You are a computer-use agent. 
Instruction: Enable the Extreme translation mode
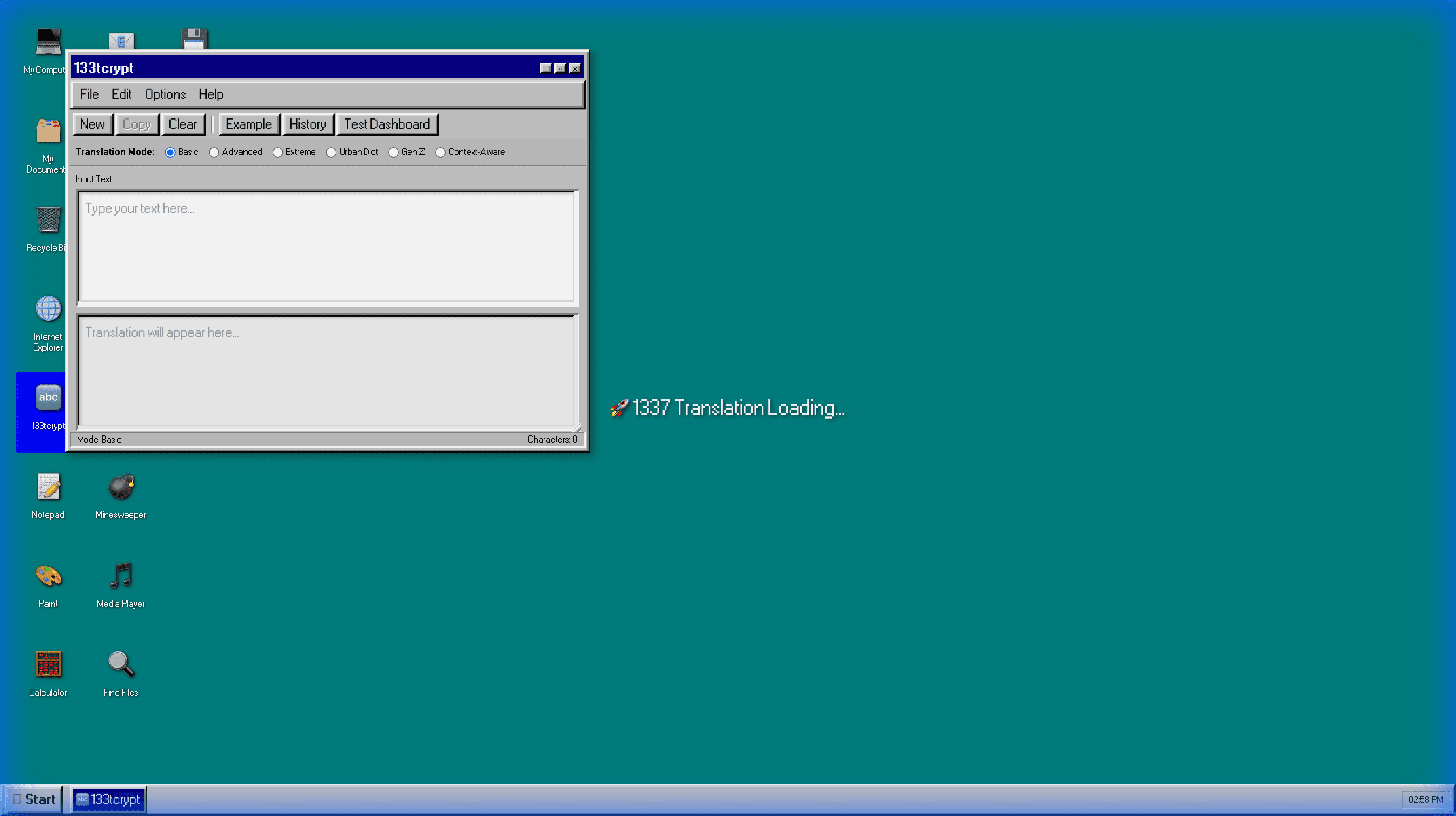tap(277, 152)
